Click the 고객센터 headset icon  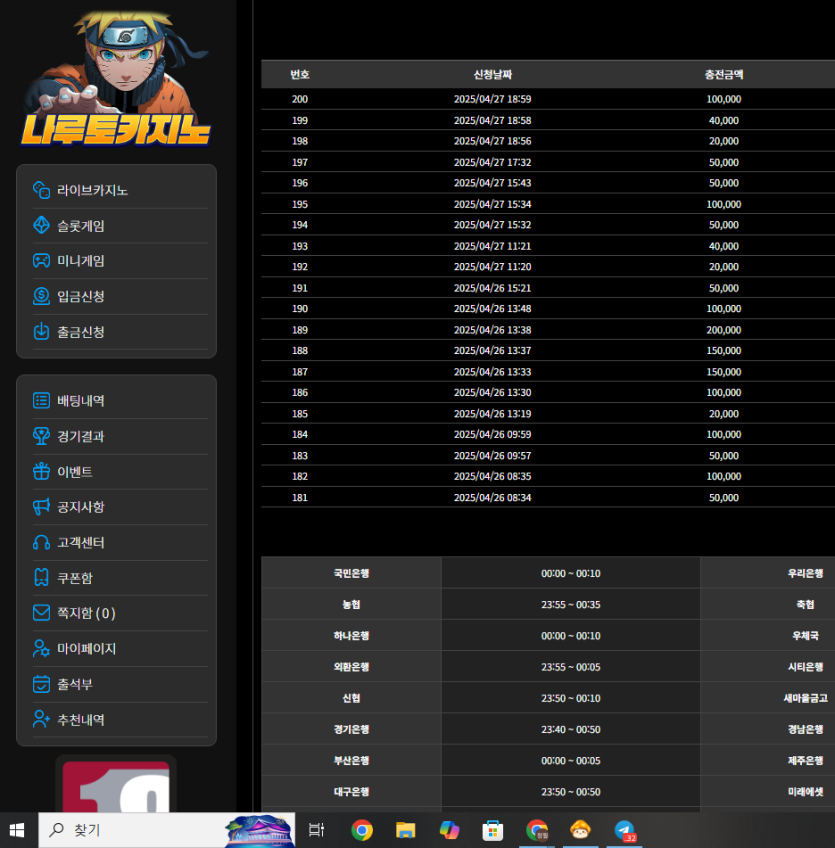click(41, 542)
